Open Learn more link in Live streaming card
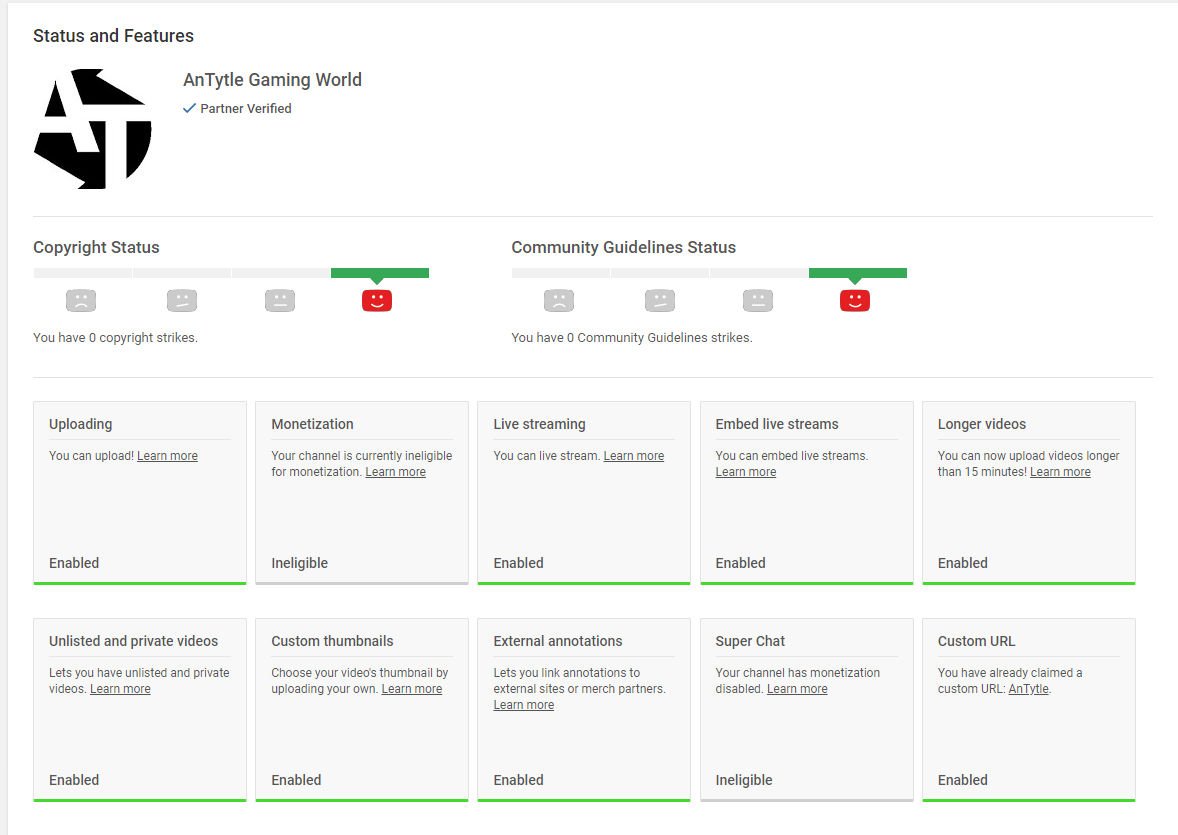This screenshot has width=1178, height=835. pyautogui.click(x=633, y=455)
